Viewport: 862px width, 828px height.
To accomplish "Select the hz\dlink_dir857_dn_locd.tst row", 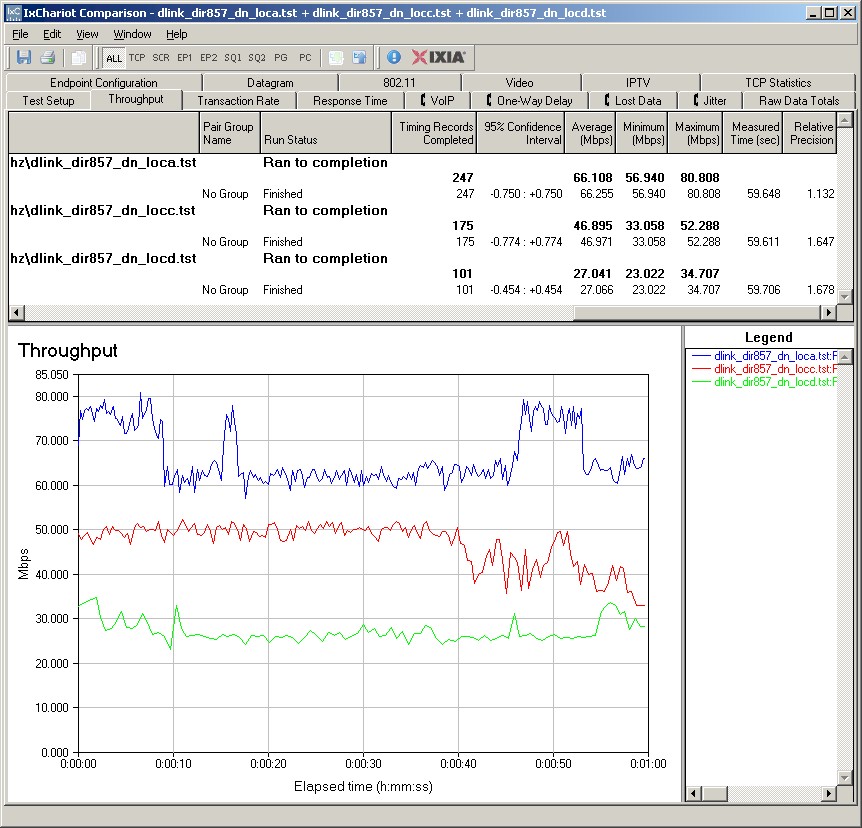I will tap(422, 258).
